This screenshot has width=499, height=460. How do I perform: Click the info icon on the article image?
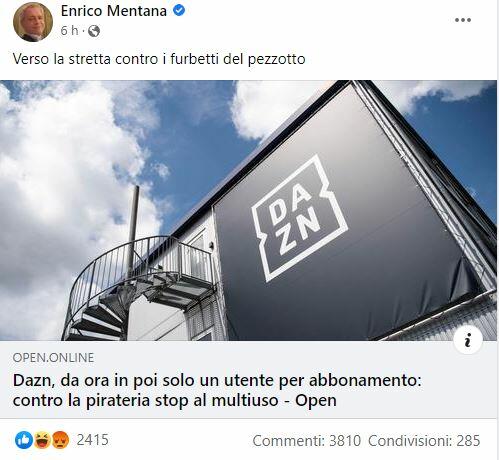[x=468, y=341]
